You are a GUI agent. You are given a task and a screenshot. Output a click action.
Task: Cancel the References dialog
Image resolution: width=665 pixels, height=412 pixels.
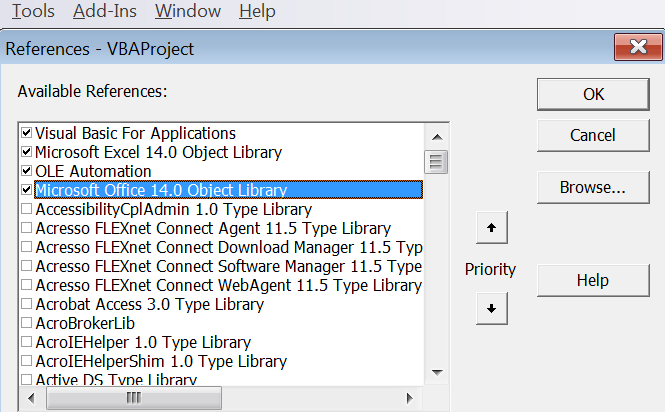pyautogui.click(x=593, y=135)
